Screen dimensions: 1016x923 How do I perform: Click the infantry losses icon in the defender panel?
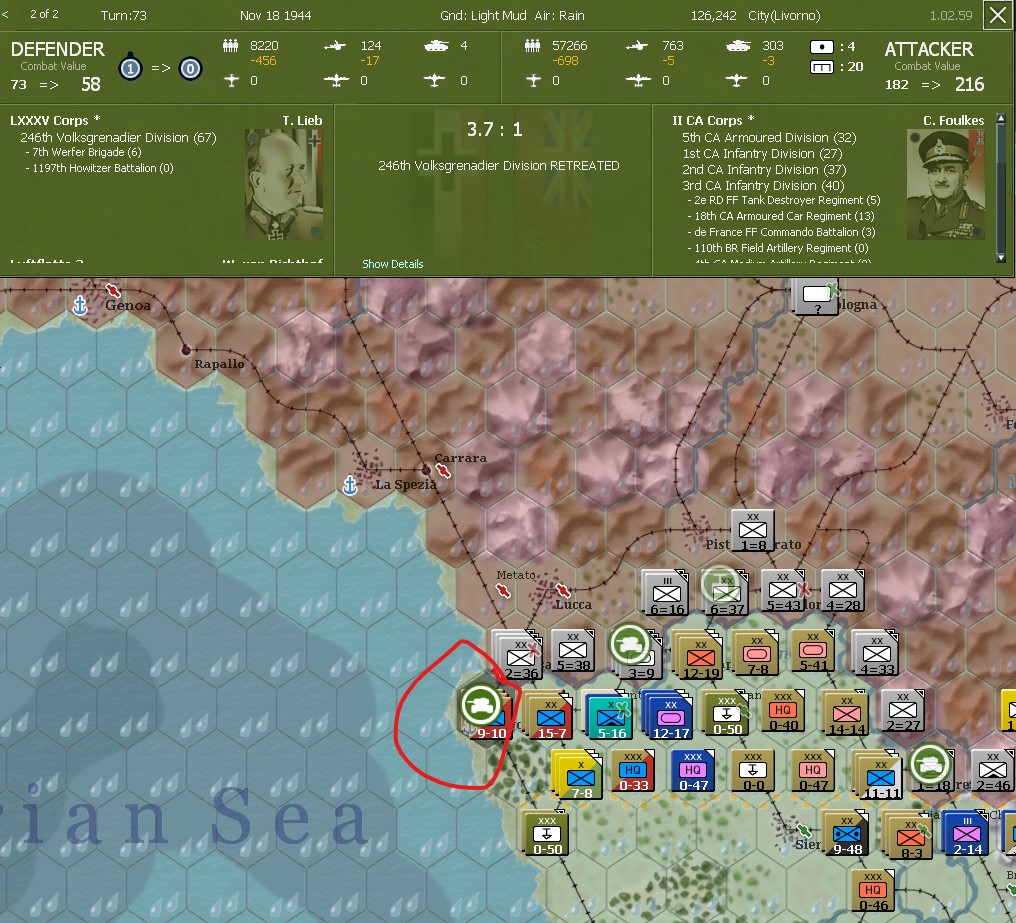point(230,45)
